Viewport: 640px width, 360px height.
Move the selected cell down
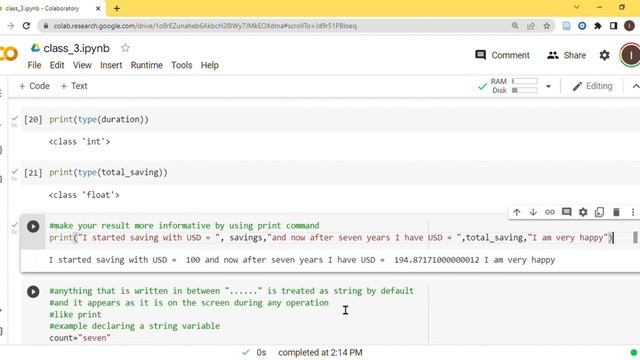533,212
